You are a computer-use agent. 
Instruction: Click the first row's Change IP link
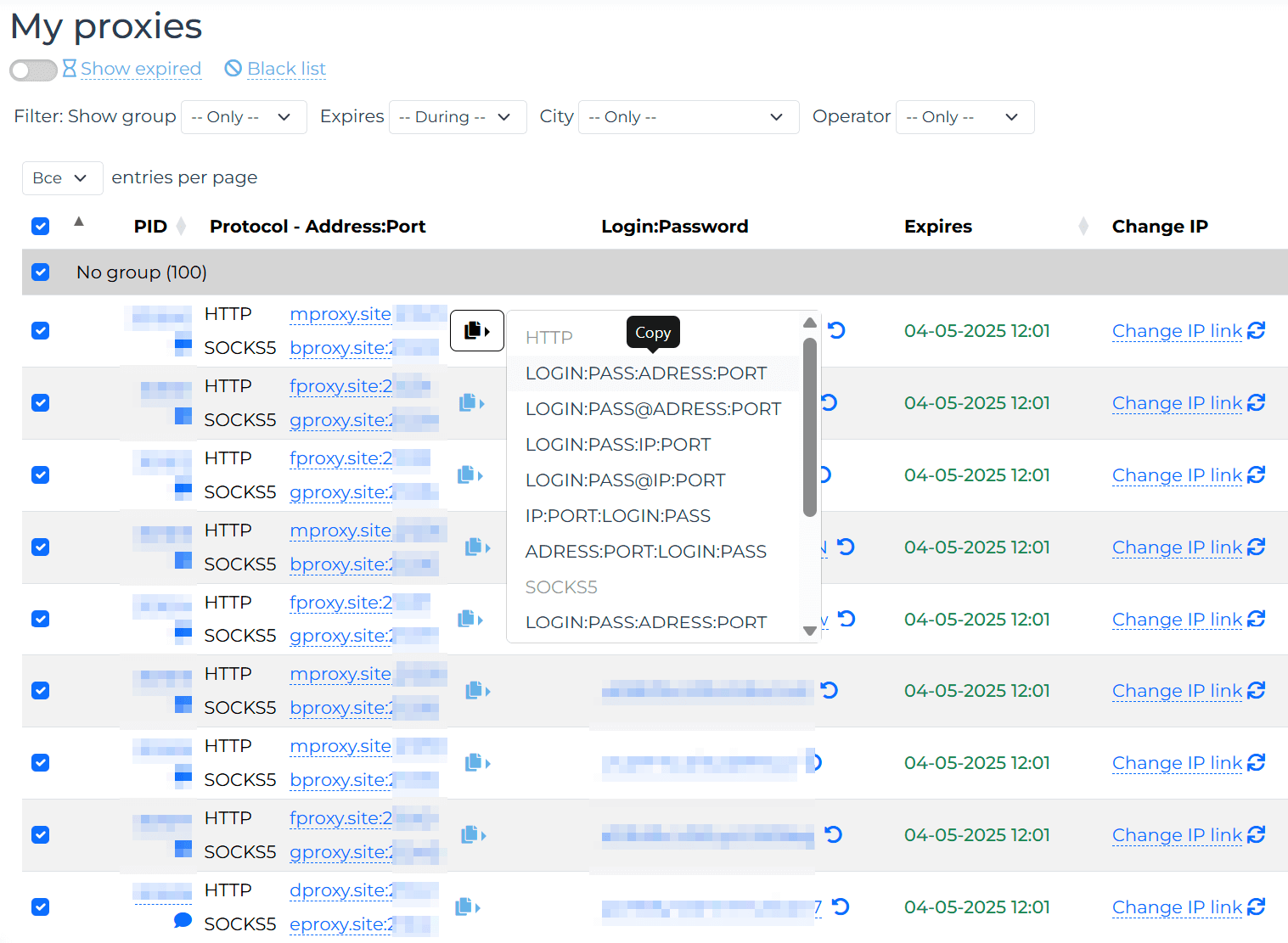(1177, 331)
